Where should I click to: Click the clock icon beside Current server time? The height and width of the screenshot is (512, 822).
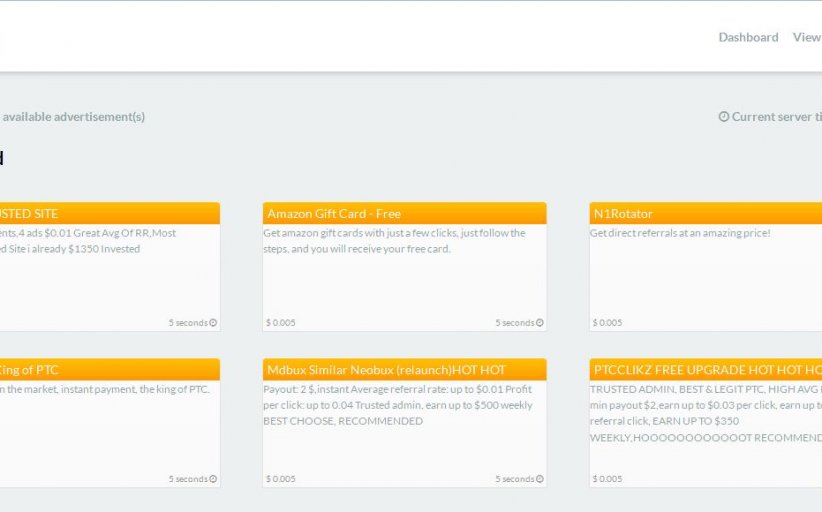click(724, 117)
